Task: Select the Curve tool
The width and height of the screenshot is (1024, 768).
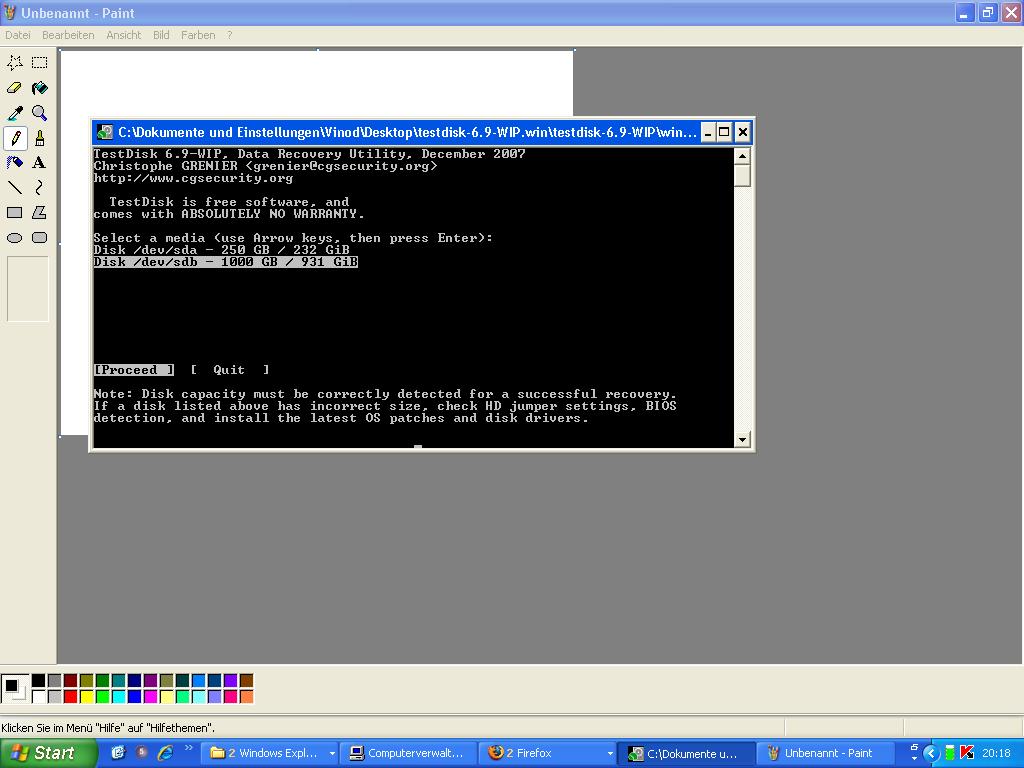Action: (40, 188)
